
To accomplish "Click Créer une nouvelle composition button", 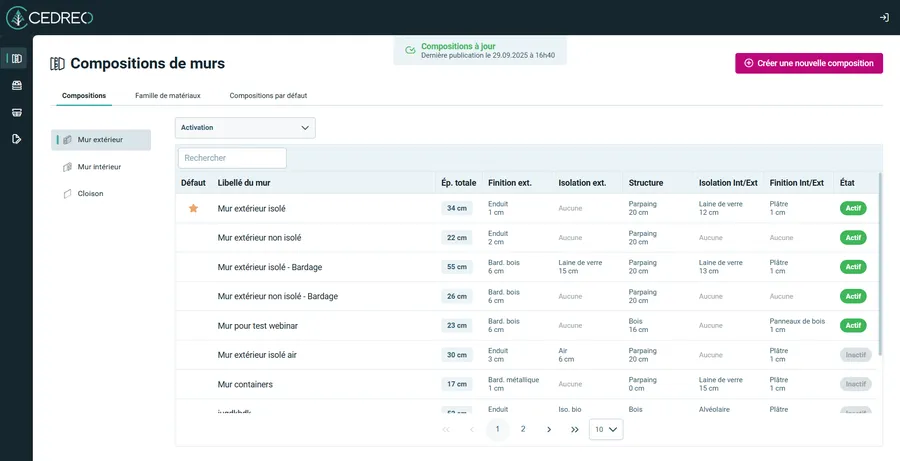I will (808, 63).
